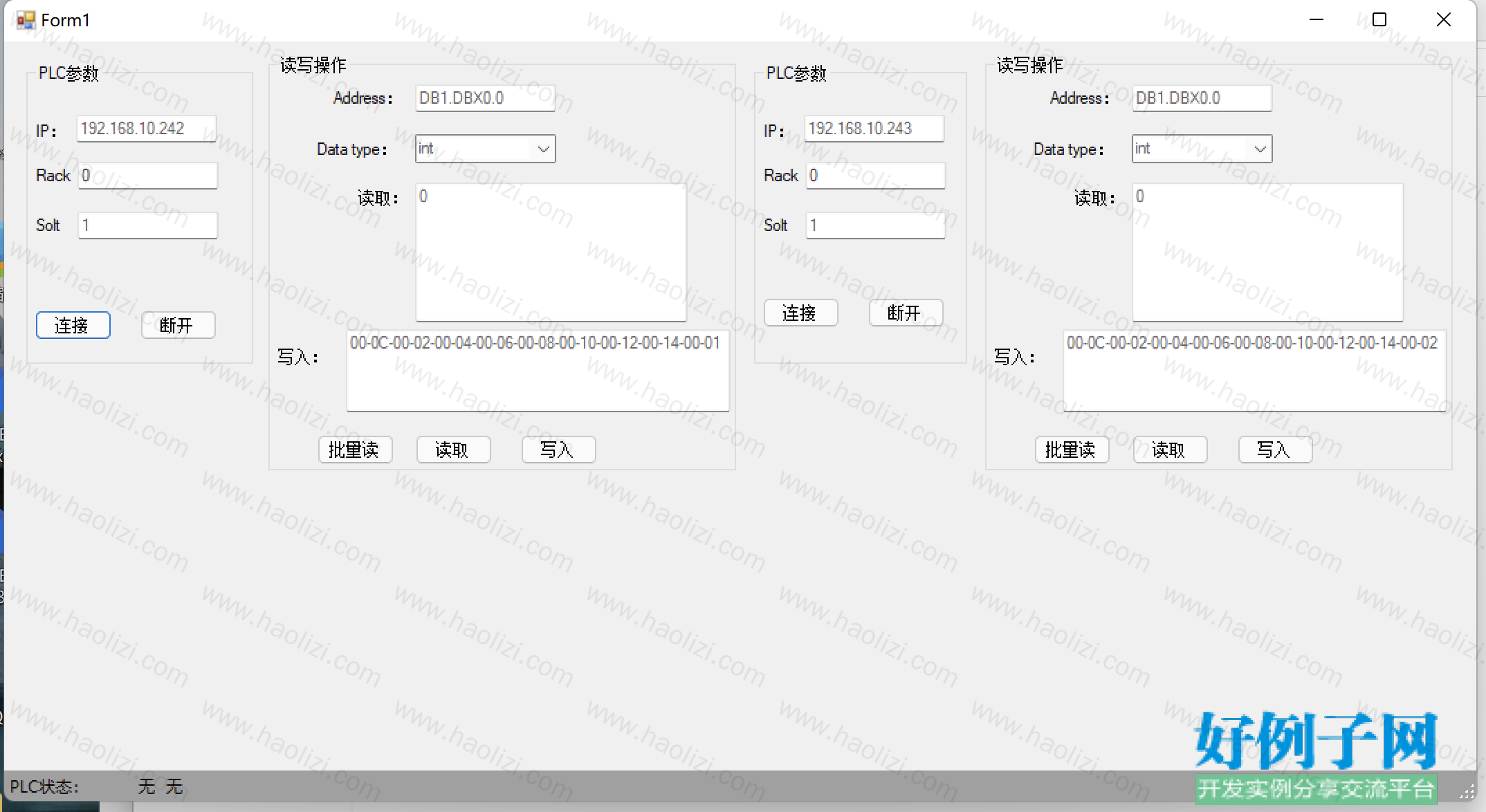Focus the IP field containing 192.168.10.242
This screenshot has height=812, width=1486.
pos(147,129)
